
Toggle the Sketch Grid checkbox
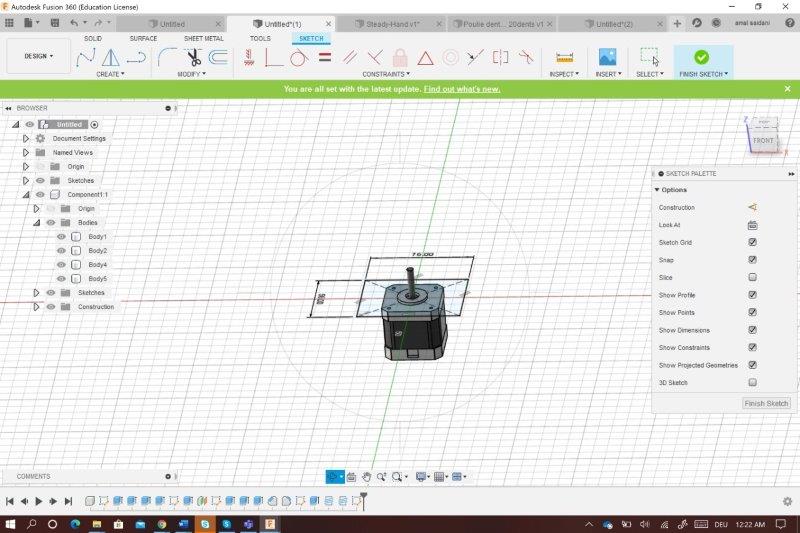[x=753, y=242]
